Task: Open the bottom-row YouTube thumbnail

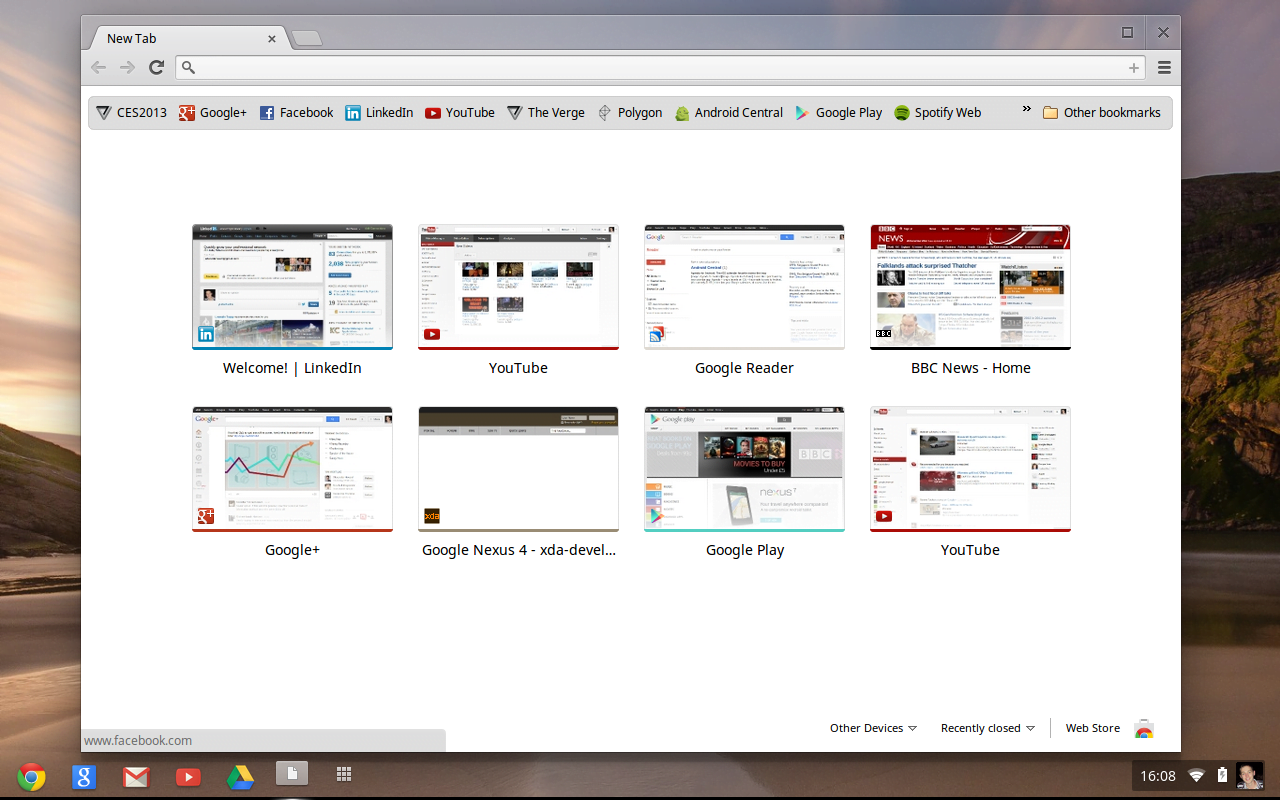Action: click(x=970, y=469)
